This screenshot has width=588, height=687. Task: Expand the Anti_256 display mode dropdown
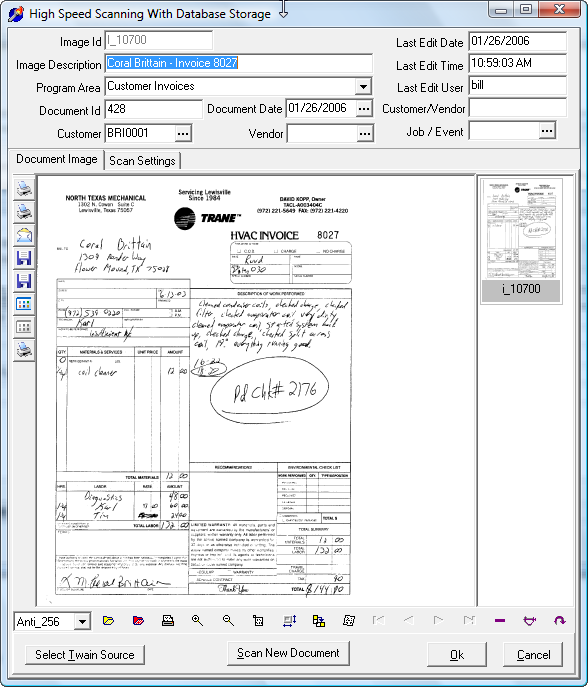pos(82,622)
